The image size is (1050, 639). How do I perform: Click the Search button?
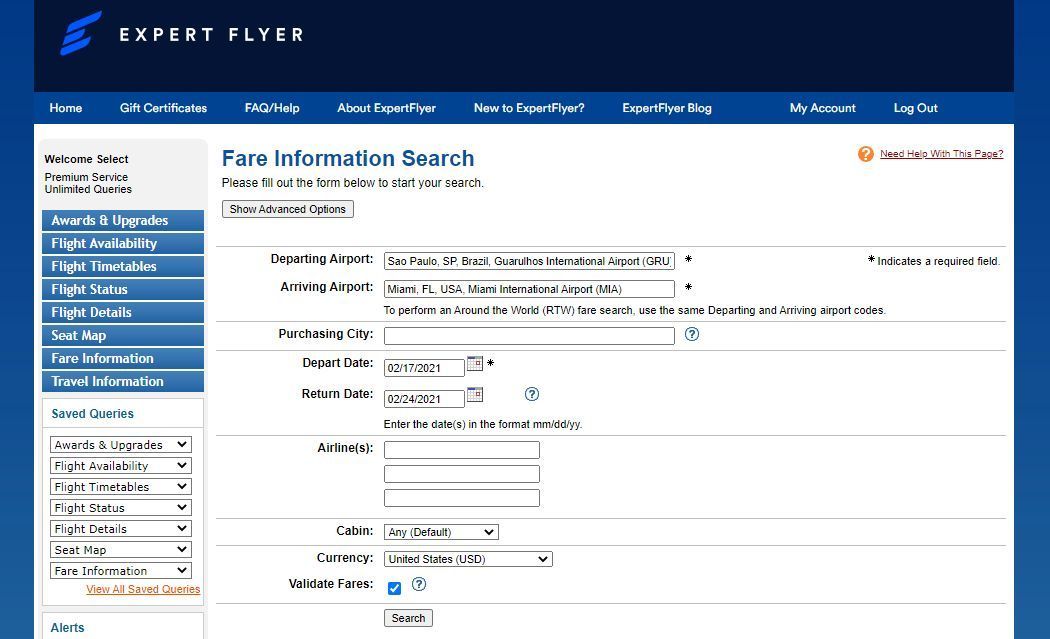tap(408, 618)
